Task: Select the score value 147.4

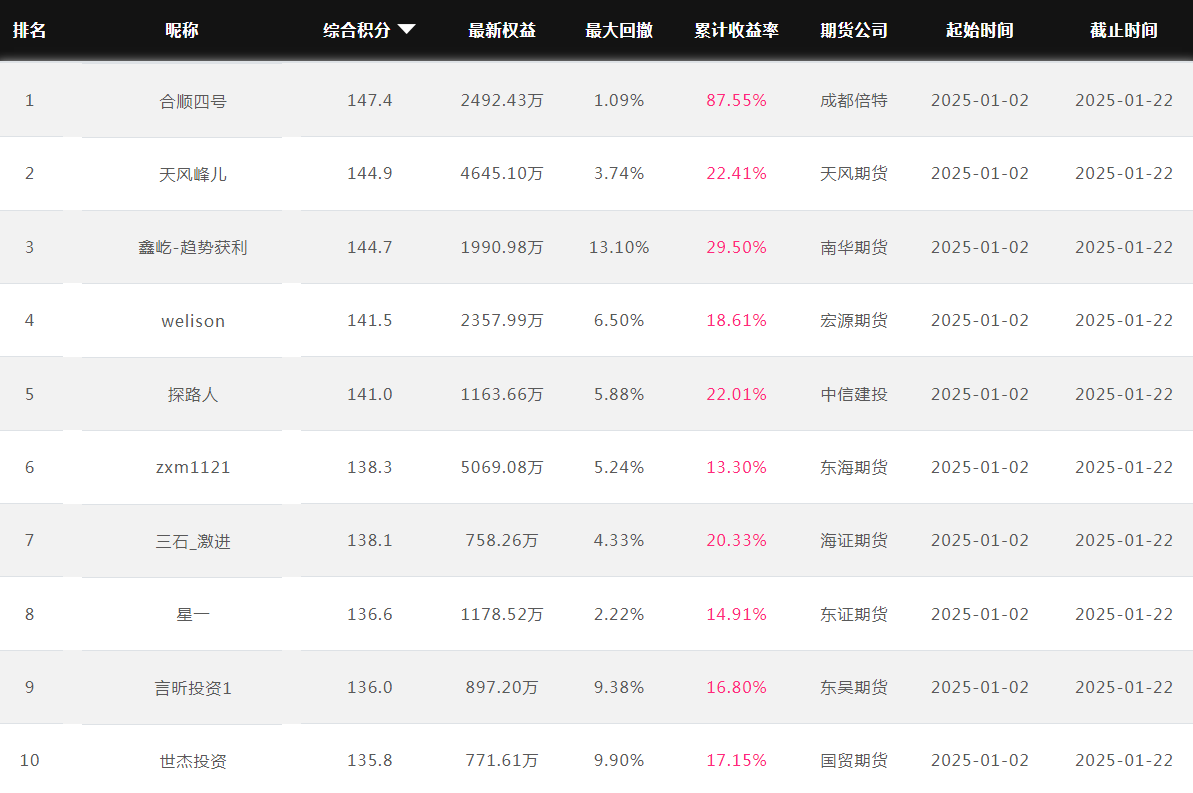Action: pyautogui.click(x=370, y=100)
